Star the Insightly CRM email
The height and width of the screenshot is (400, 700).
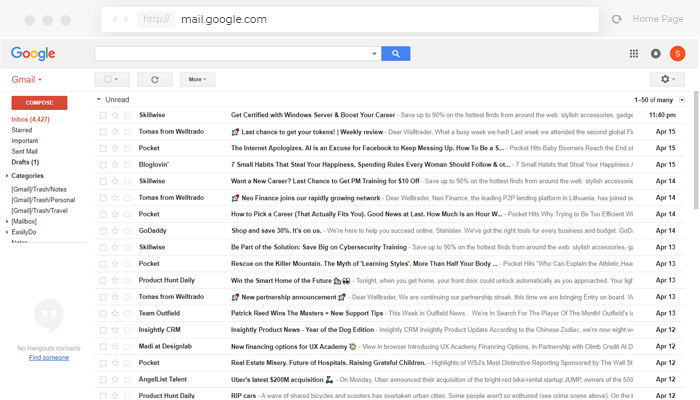(x=115, y=330)
